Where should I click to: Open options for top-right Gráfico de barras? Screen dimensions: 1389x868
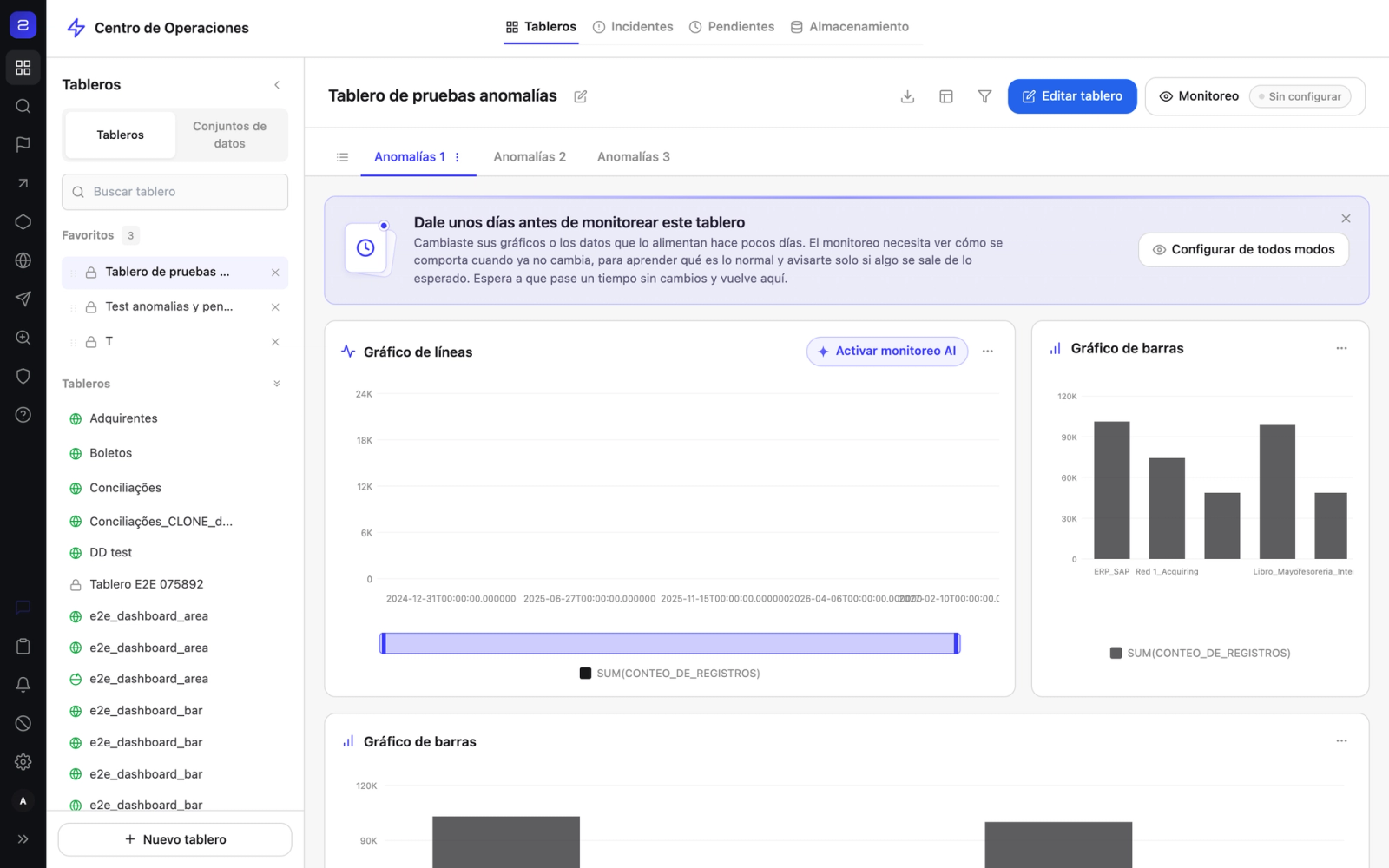click(1342, 348)
